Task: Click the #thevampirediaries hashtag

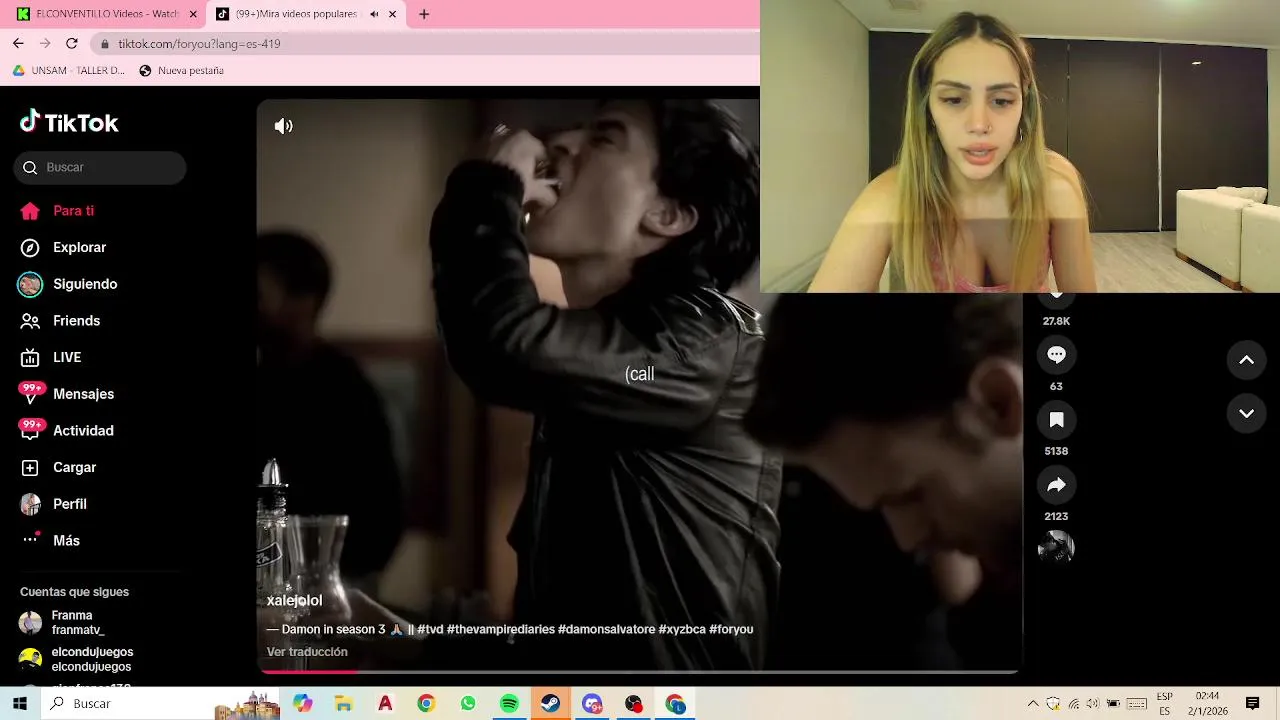Action: click(x=500, y=629)
